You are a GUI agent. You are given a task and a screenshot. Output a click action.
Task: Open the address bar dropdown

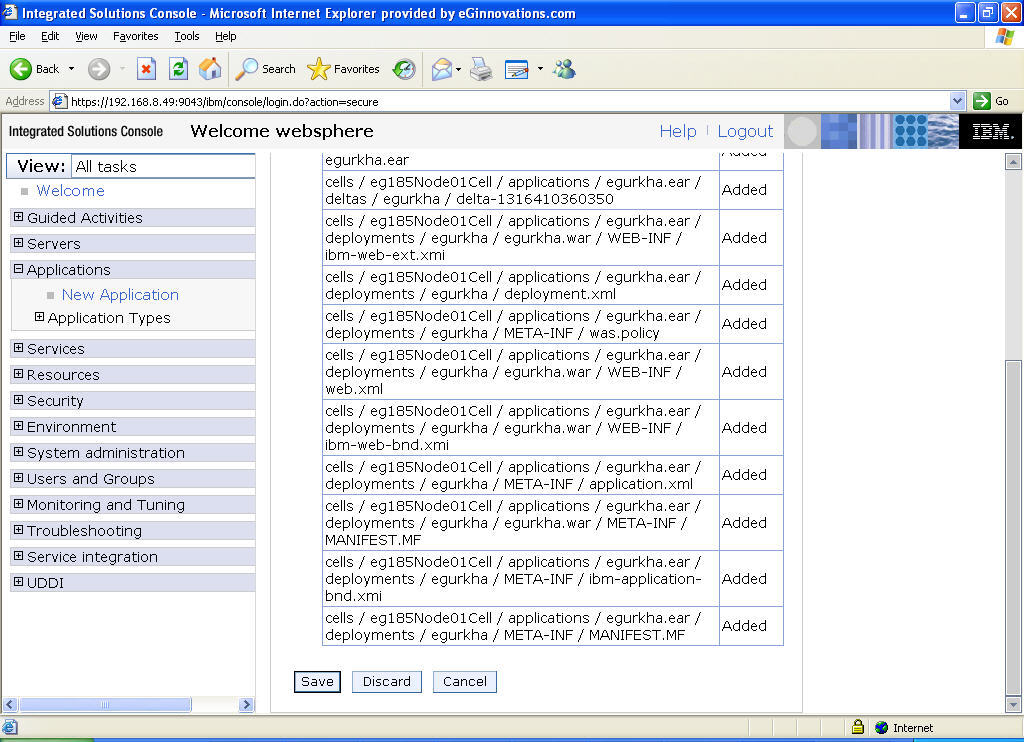click(x=957, y=101)
